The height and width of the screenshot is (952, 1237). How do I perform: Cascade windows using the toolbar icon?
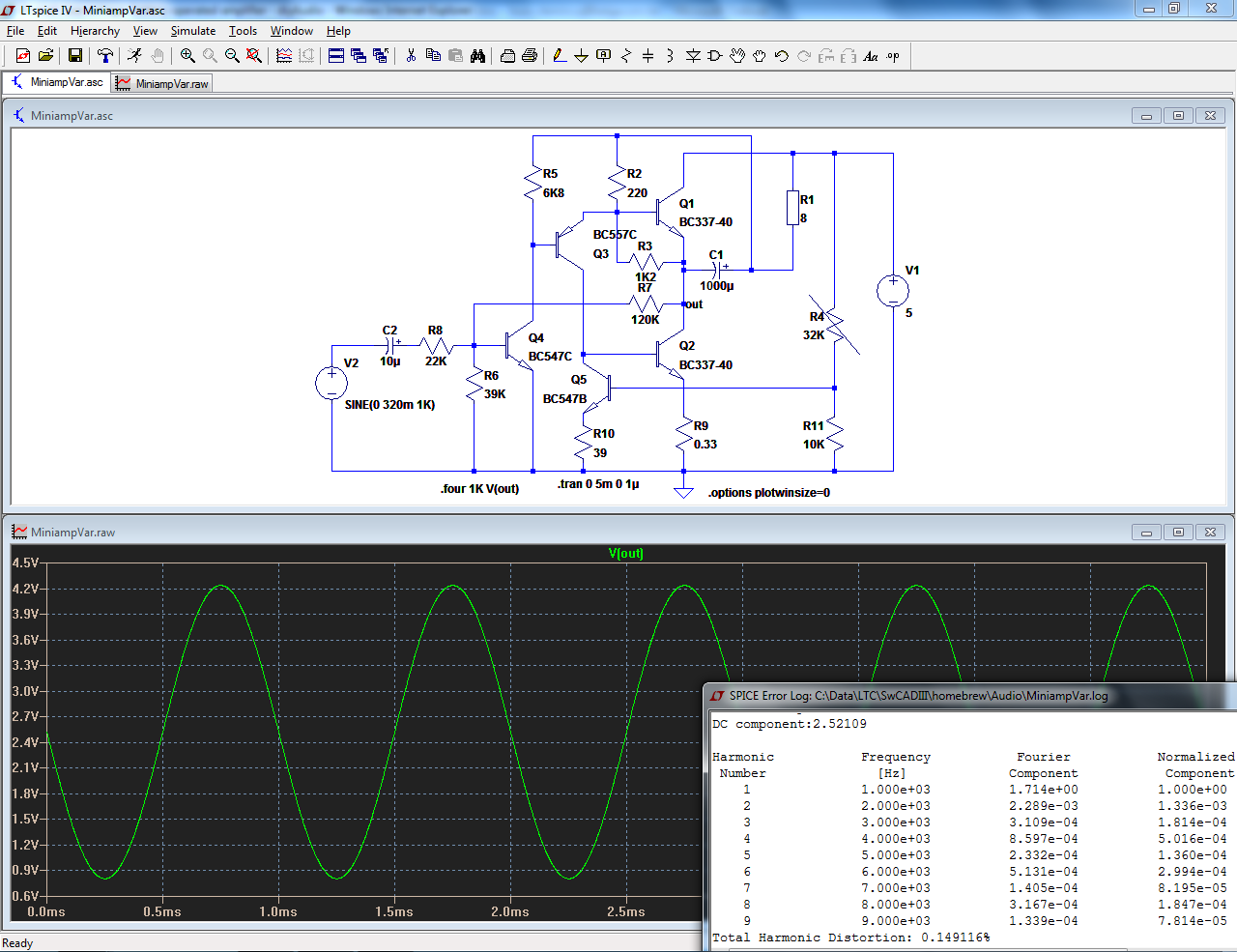click(x=359, y=56)
